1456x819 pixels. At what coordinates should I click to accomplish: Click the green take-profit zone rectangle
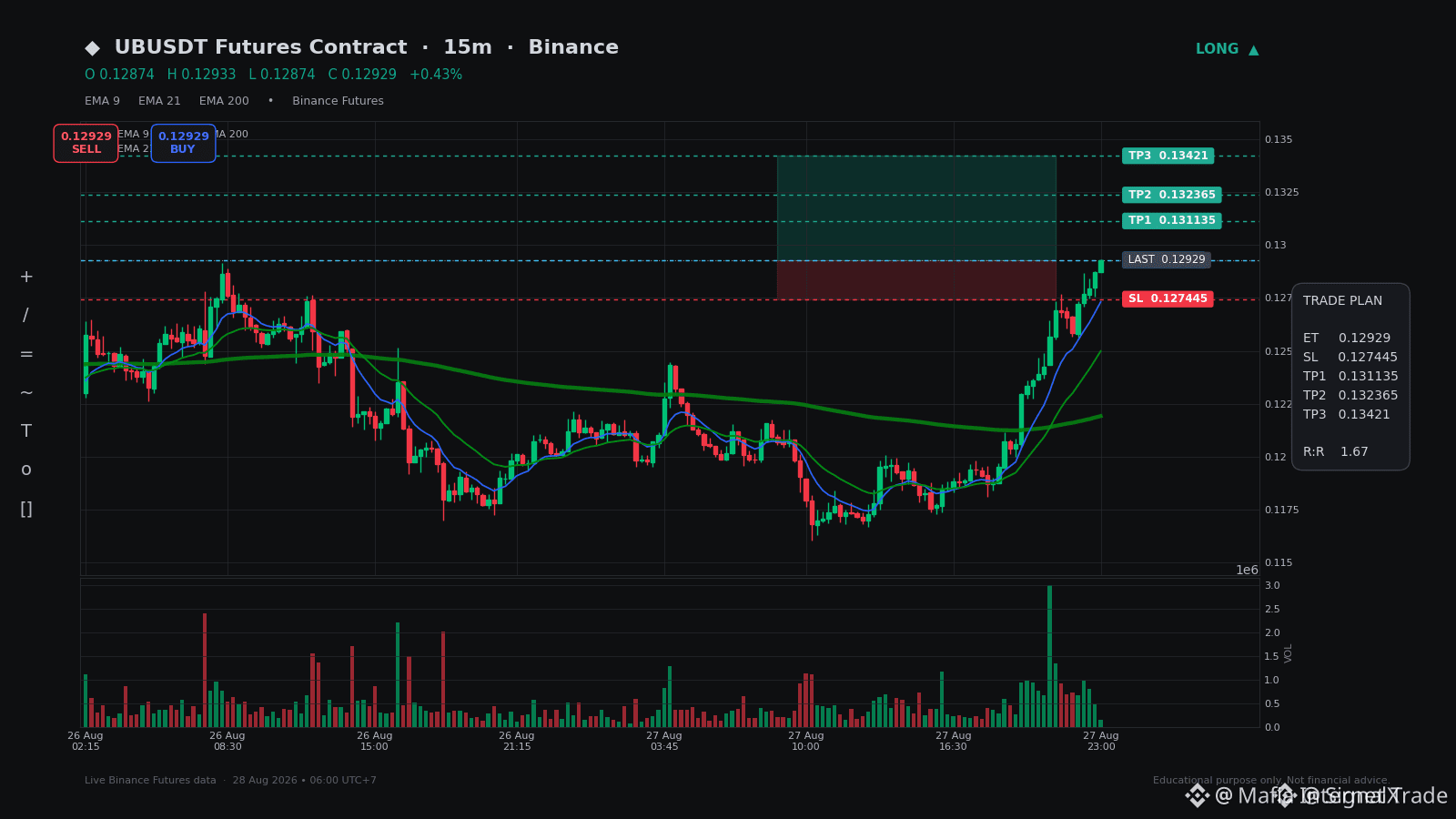pos(916,208)
